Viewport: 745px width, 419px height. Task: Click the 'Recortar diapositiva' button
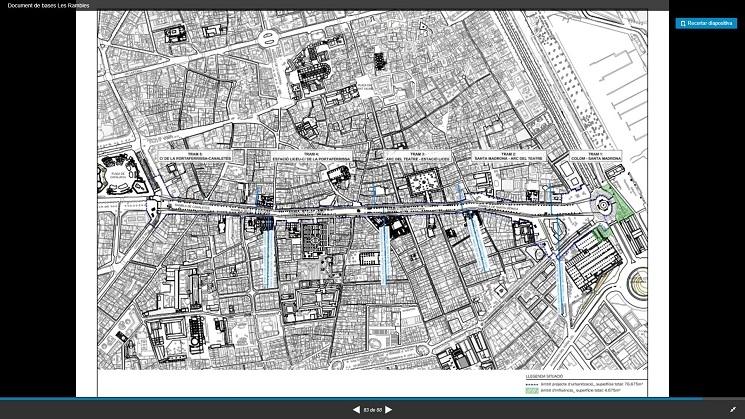[706, 23]
